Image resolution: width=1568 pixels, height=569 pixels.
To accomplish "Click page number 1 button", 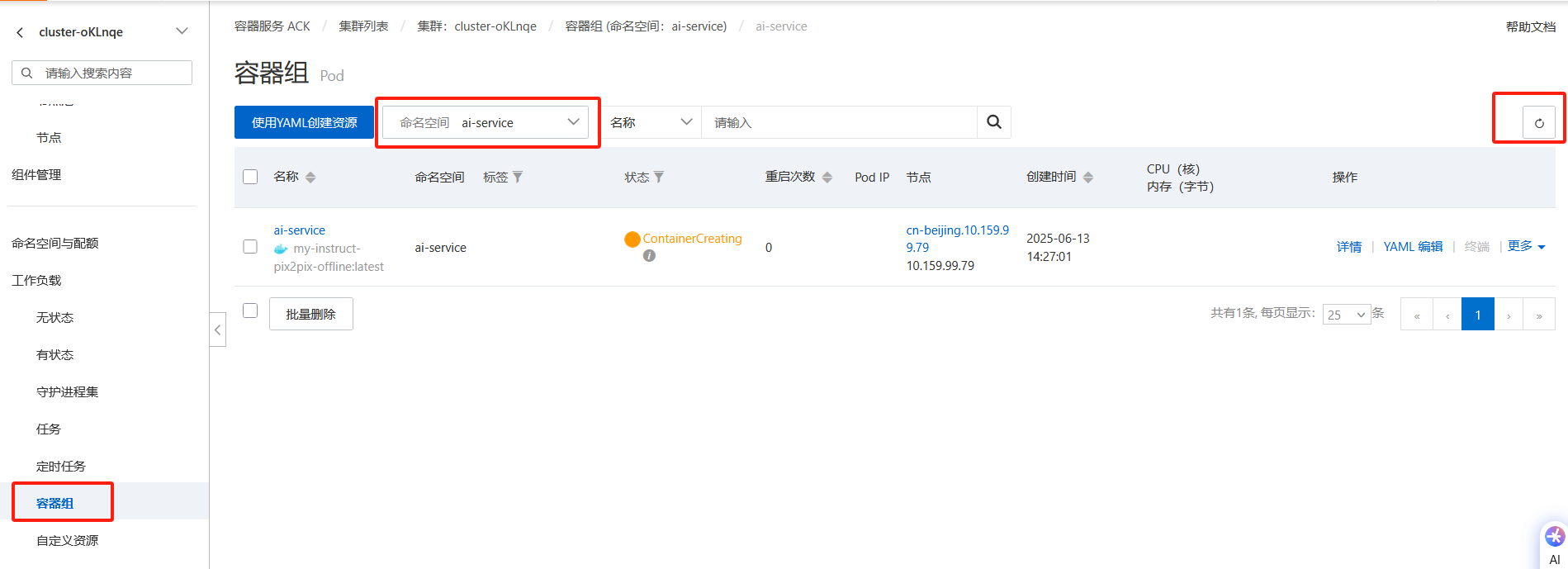I will [1478, 315].
